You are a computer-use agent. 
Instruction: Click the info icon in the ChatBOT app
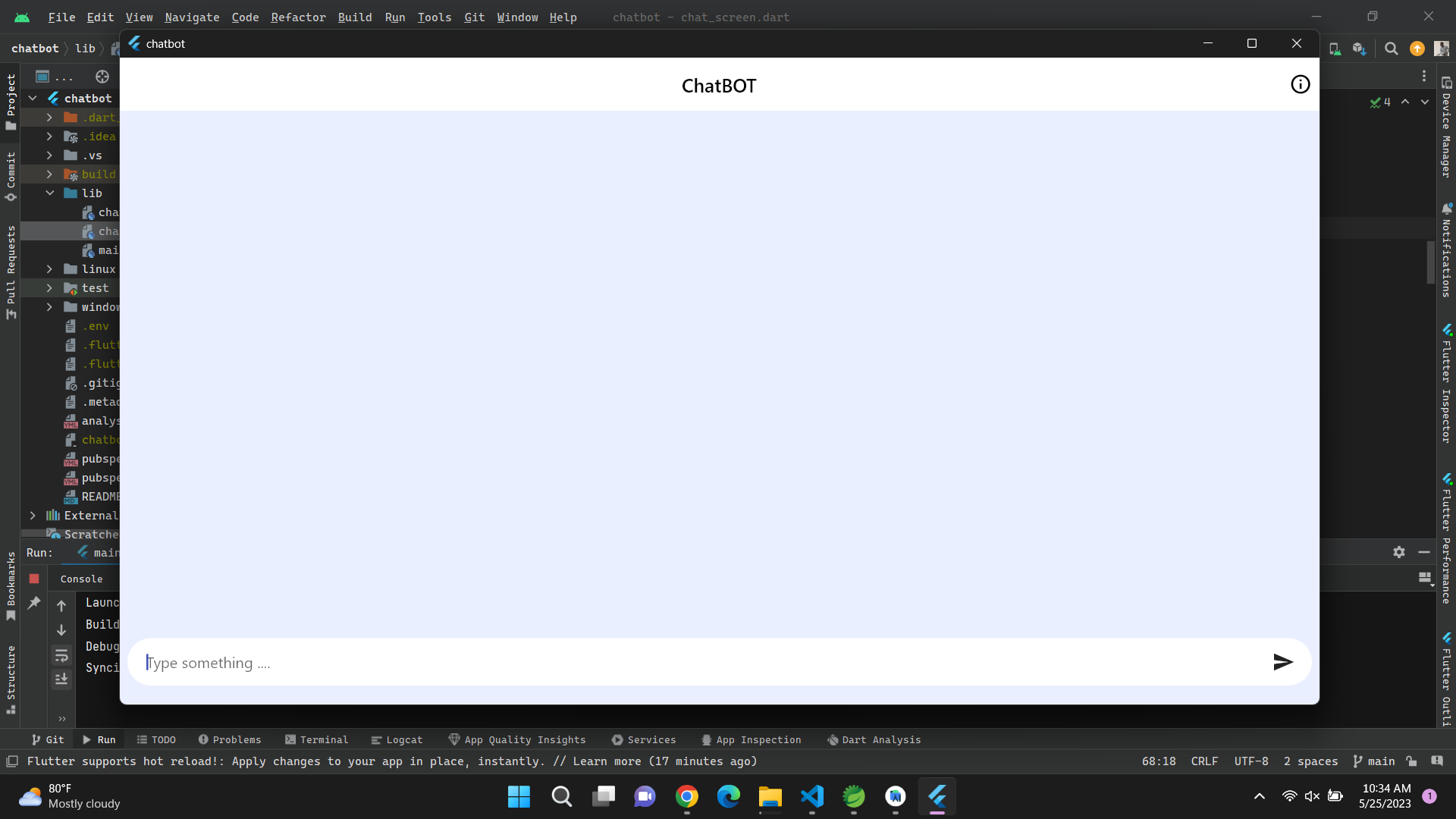click(1300, 84)
